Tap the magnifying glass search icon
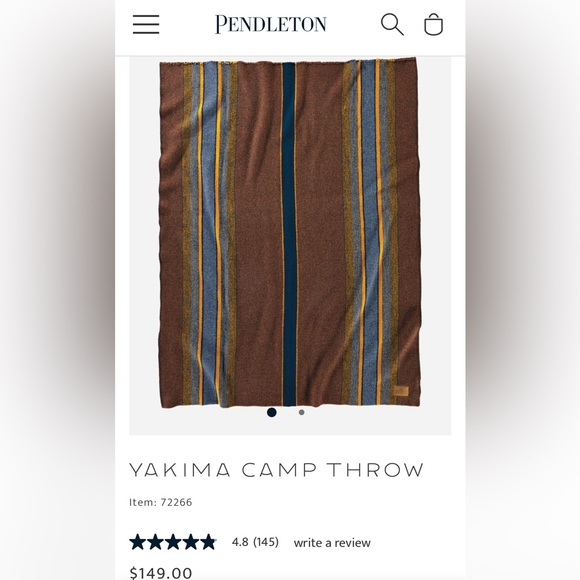Viewport: 580px width, 580px height. (x=392, y=24)
